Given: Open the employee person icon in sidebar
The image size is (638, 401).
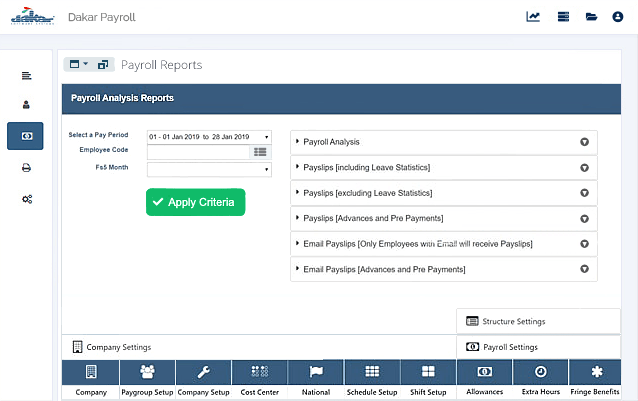Looking at the screenshot, I should point(26,105).
